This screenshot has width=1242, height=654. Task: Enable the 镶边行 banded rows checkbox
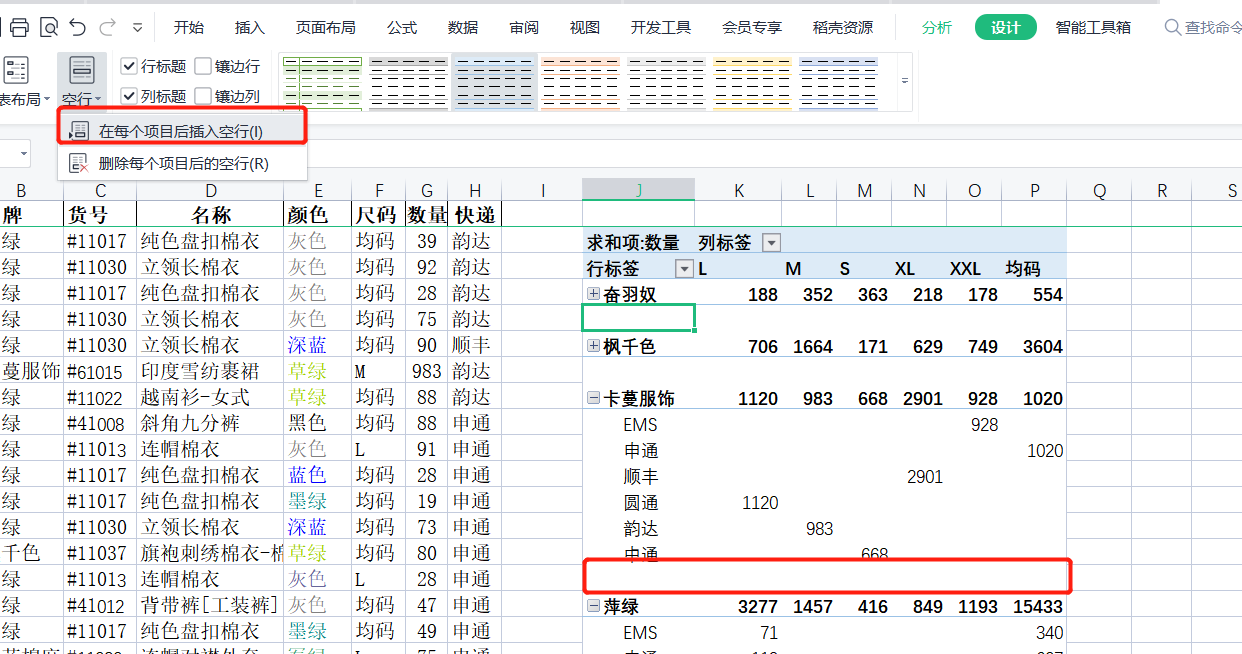203,67
